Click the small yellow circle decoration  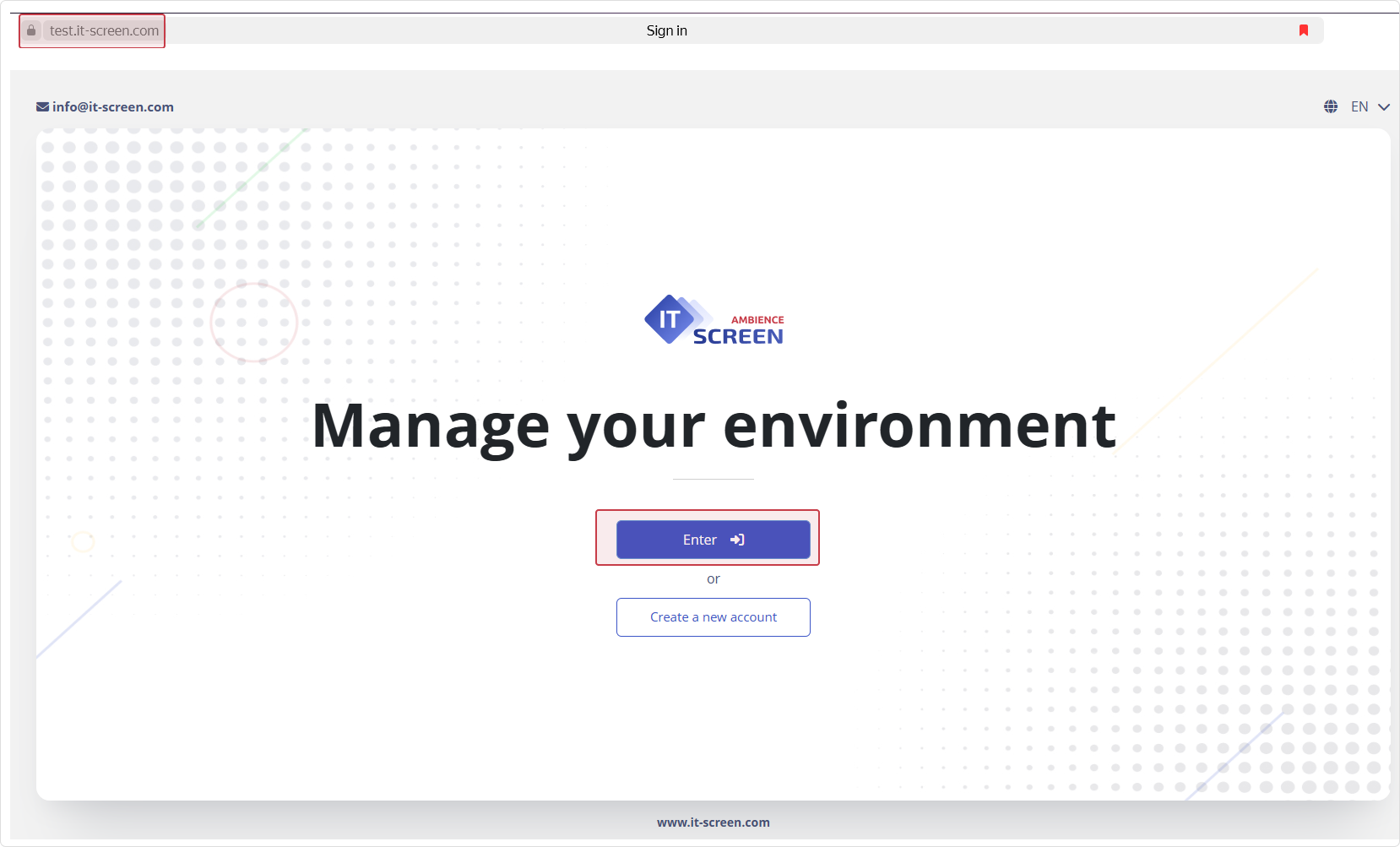(x=83, y=541)
